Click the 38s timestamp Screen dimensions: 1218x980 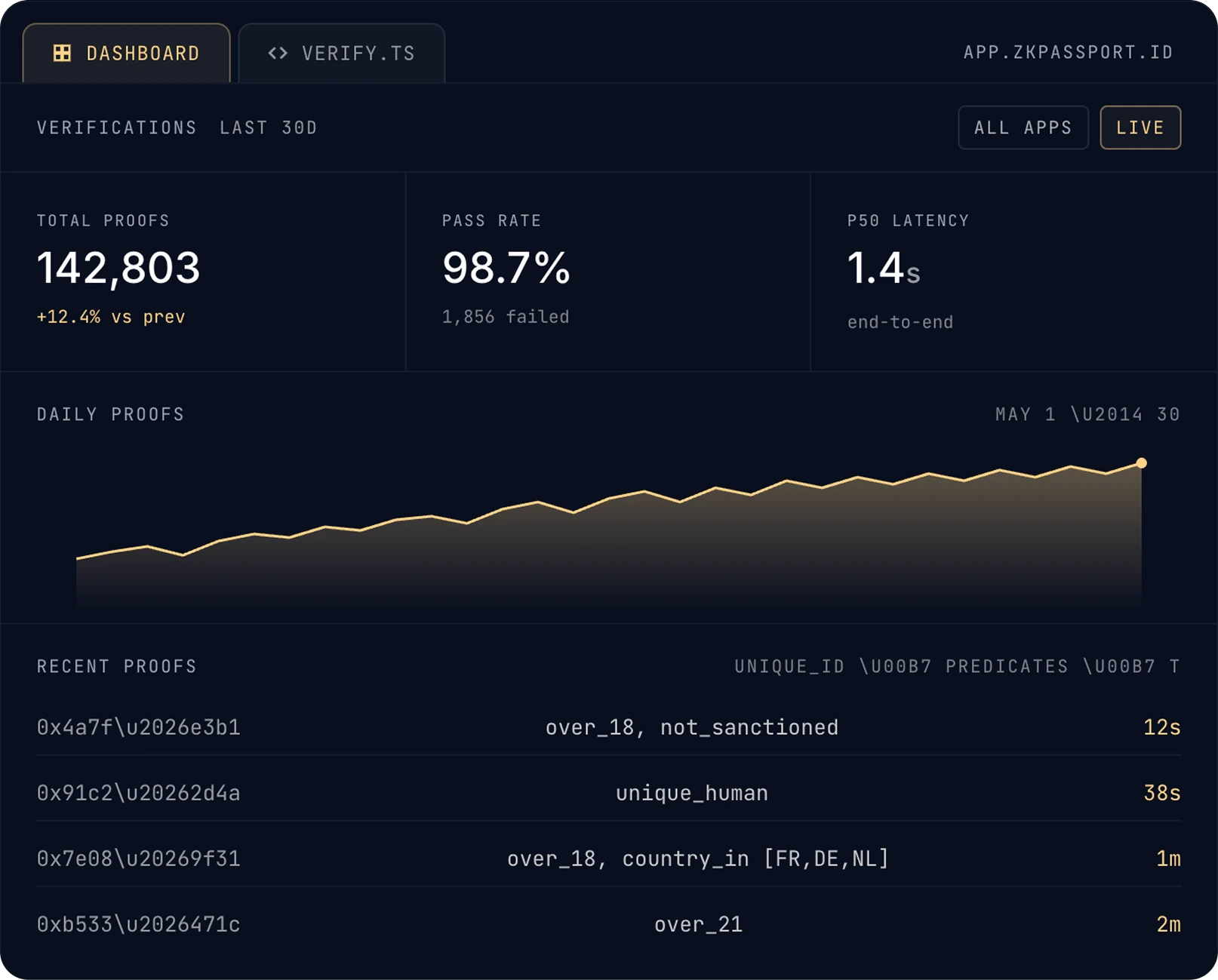[x=1162, y=793]
